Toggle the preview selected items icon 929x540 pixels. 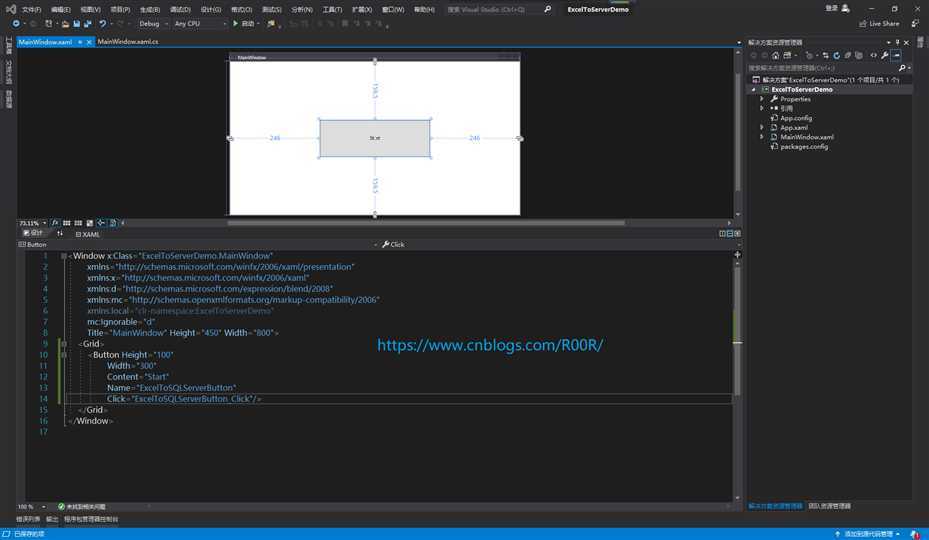(x=896, y=55)
